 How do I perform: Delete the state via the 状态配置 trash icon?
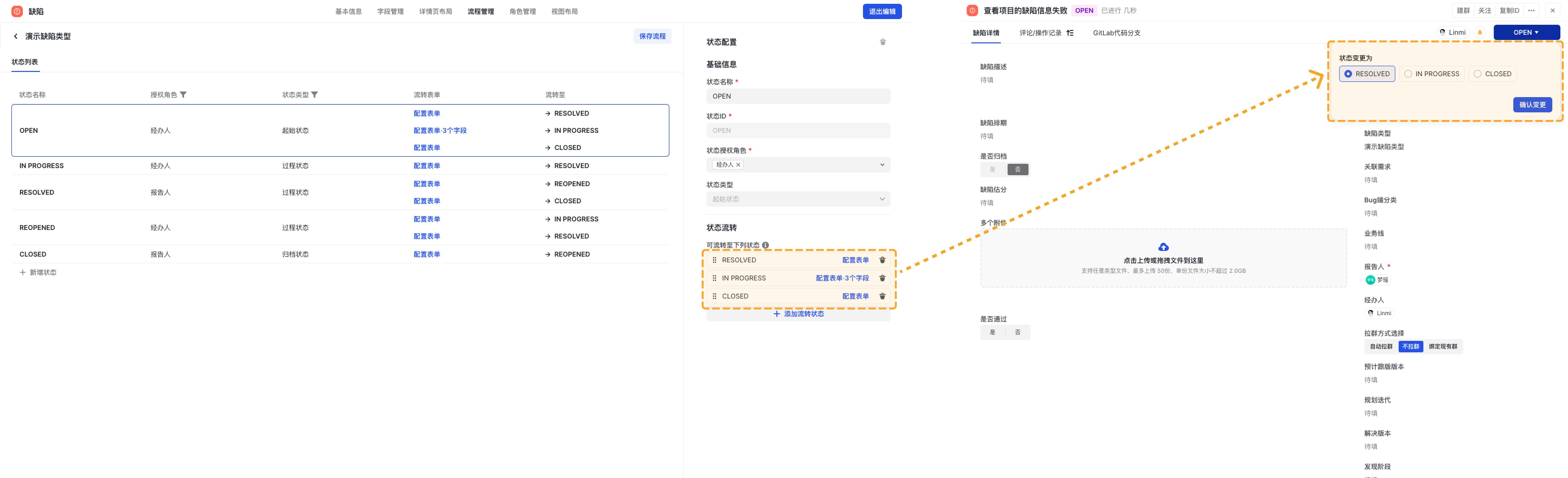point(883,42)
